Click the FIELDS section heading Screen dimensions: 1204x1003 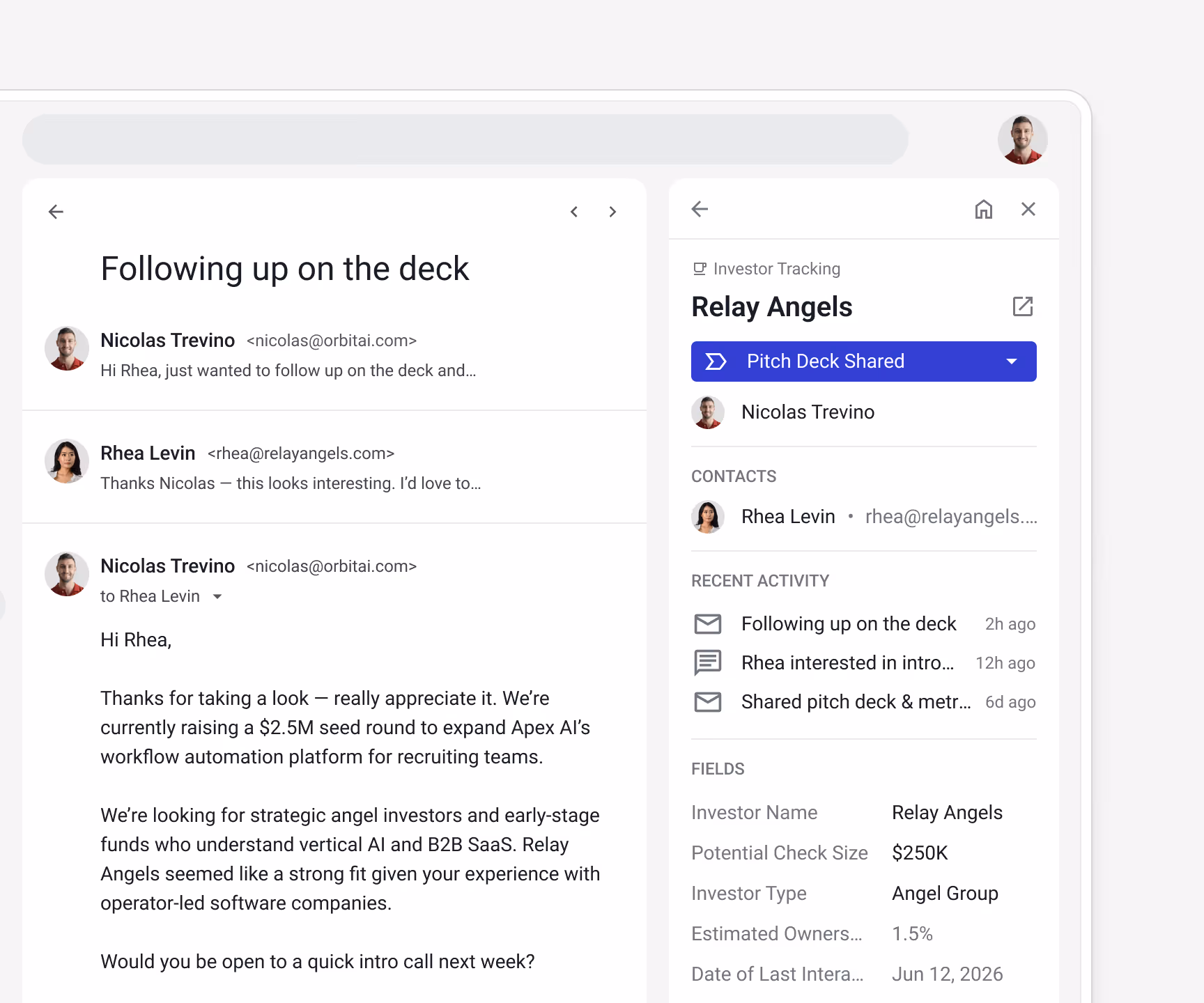[718, 769]
